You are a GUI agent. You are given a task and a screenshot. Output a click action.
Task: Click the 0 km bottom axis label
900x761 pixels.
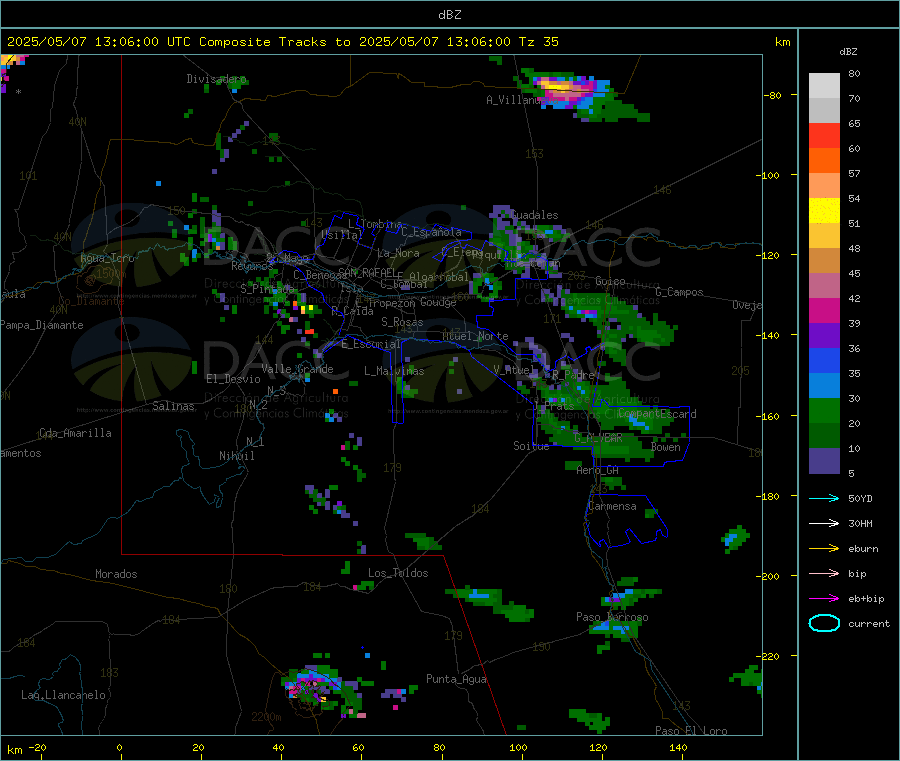[119, 747]
